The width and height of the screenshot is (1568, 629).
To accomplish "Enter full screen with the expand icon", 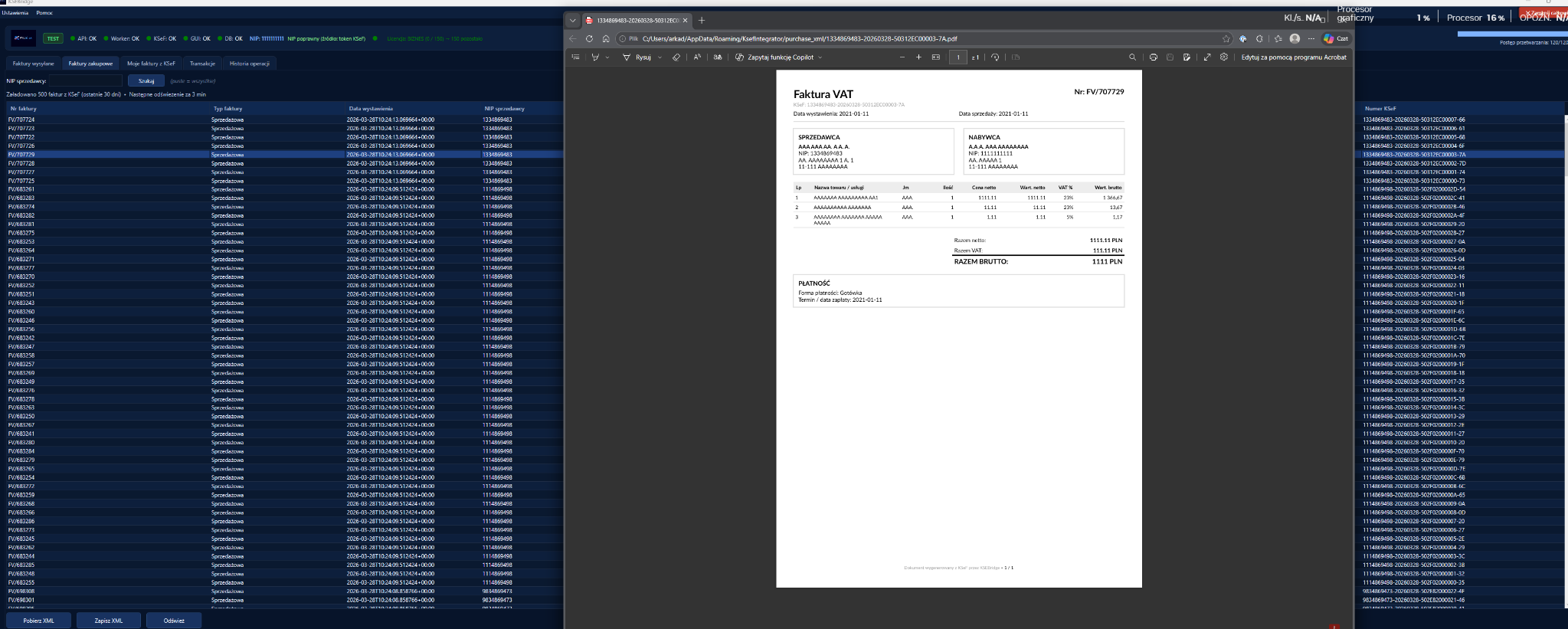I will coord(1207,57).
